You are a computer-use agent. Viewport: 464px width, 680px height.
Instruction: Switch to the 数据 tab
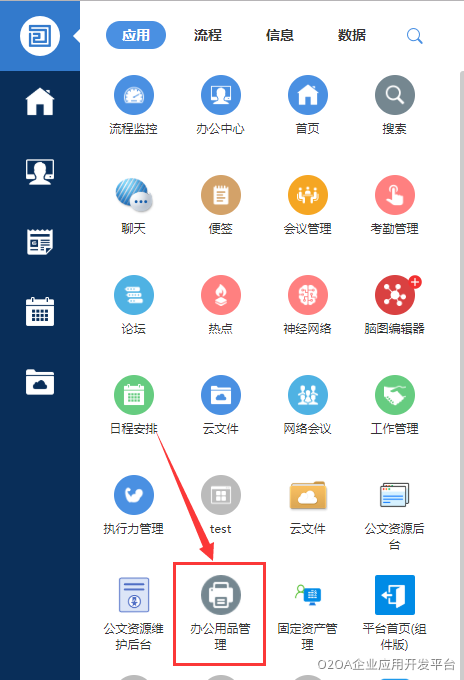click(352, 35)
